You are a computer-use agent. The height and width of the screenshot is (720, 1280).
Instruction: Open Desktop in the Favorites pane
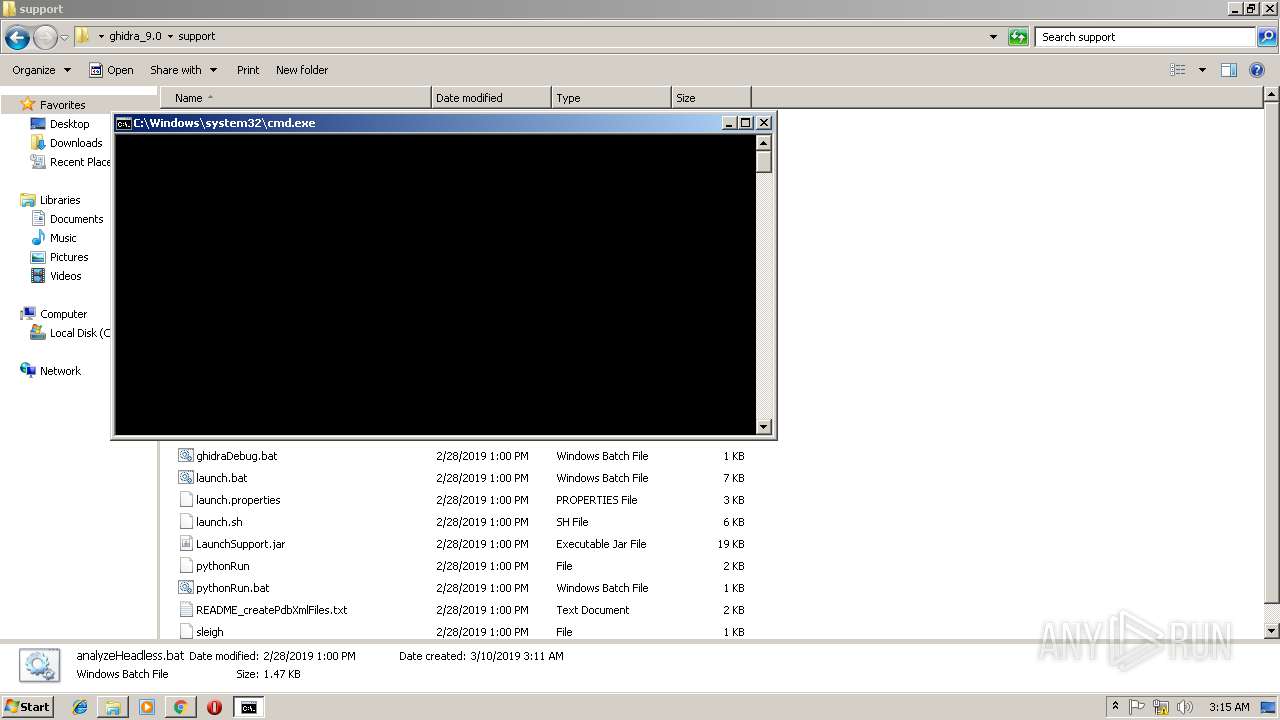[69, 124]
